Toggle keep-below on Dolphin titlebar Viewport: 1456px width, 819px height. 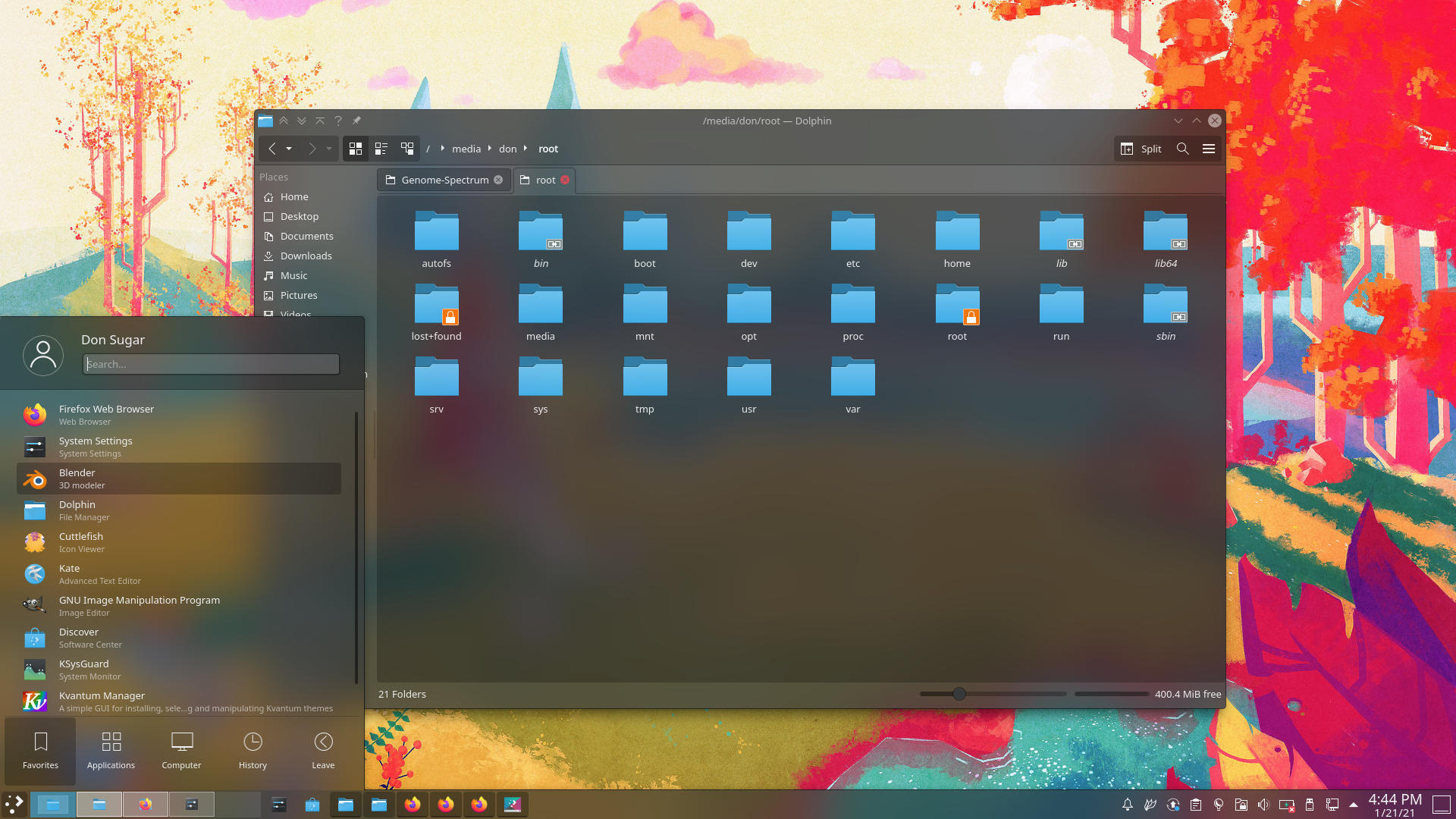coord(302,121)
